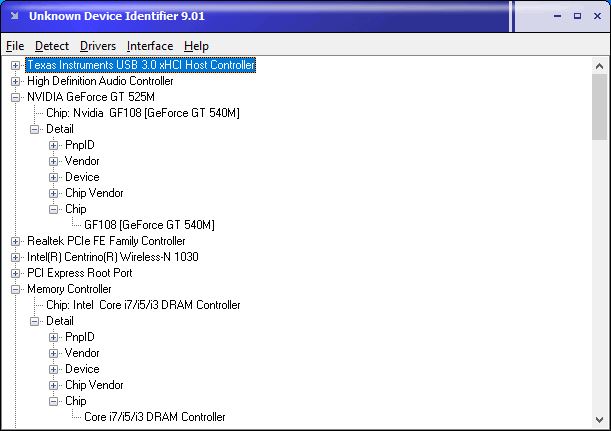Select 'Chip: Intel Core i7/i5/i3 DRAM Controller' row
The width and height of the screenshot is (611, 431).
(143, 305)
